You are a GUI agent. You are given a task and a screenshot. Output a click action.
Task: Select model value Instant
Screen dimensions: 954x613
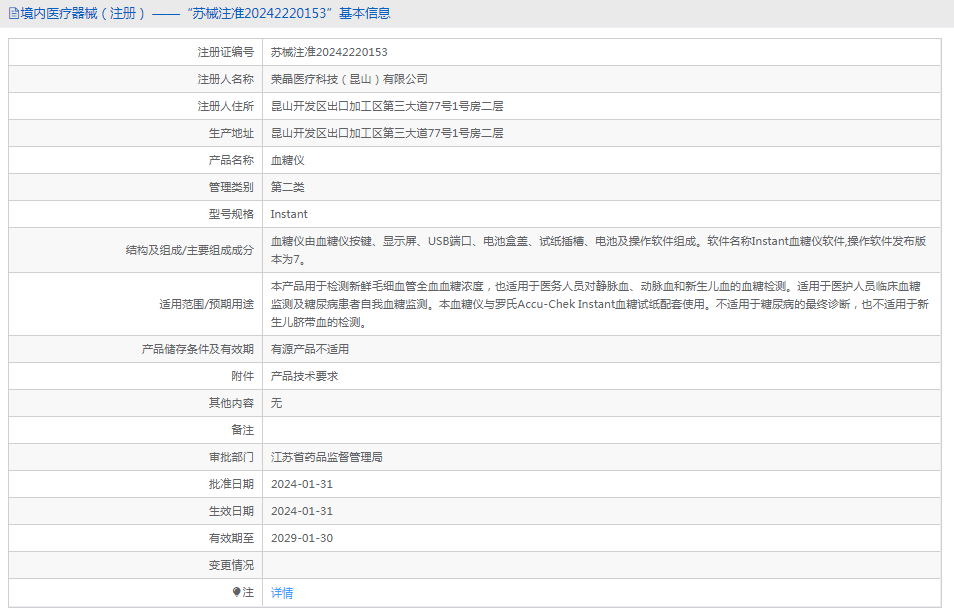coord(289,214)
